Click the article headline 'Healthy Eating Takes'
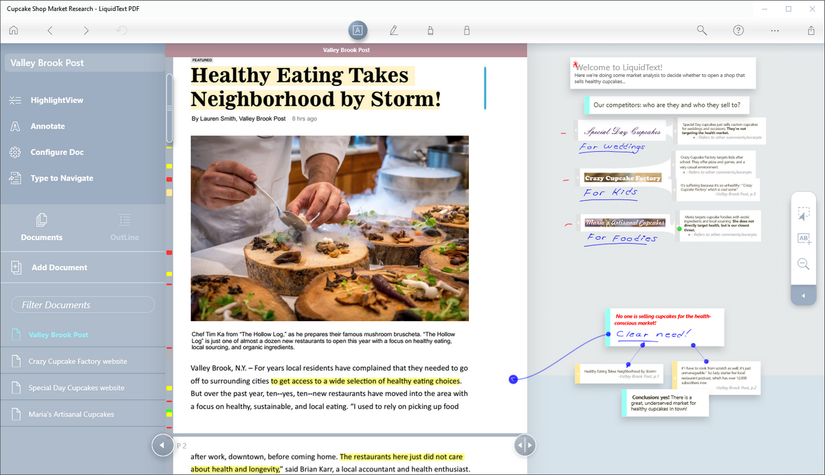 [x=299, y=75]
